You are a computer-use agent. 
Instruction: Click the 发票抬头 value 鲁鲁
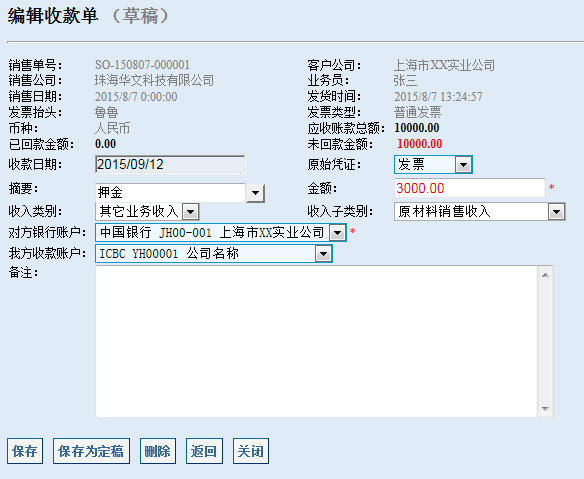[x=107, y=112]
